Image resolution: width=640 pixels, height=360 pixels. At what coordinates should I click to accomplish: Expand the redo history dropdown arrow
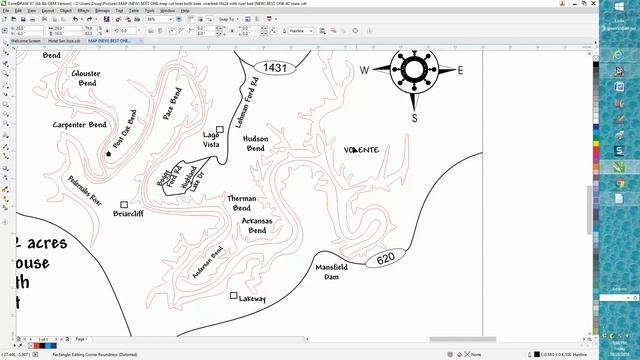coord(96,19)
